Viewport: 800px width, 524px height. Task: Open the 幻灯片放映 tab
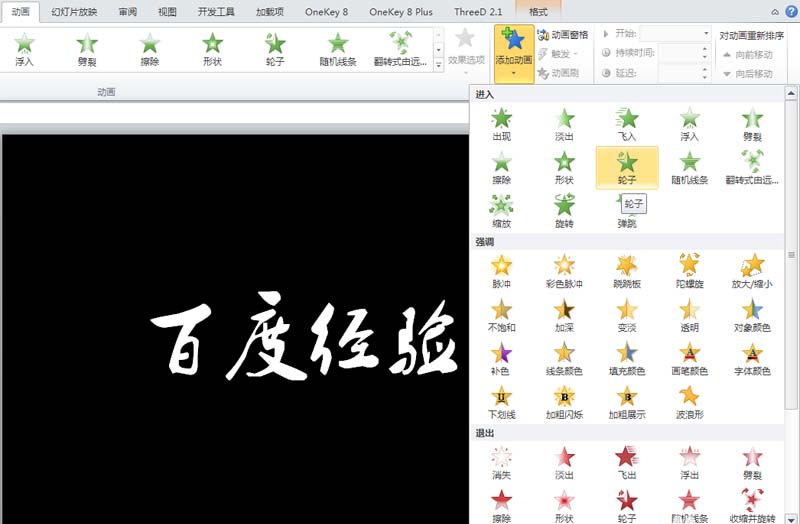click(74, 11)
